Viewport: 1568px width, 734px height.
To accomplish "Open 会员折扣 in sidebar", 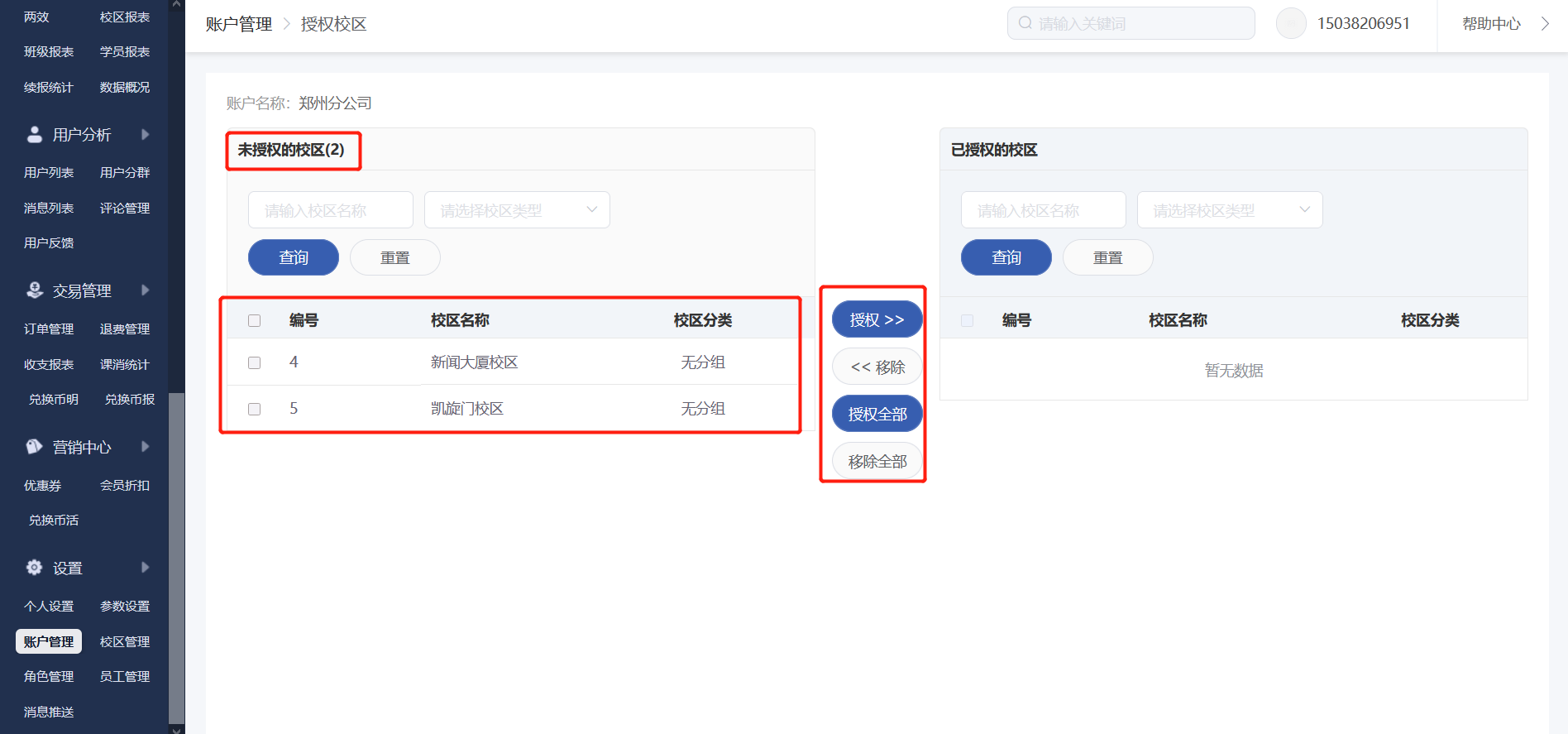I will tap(125, 485).
